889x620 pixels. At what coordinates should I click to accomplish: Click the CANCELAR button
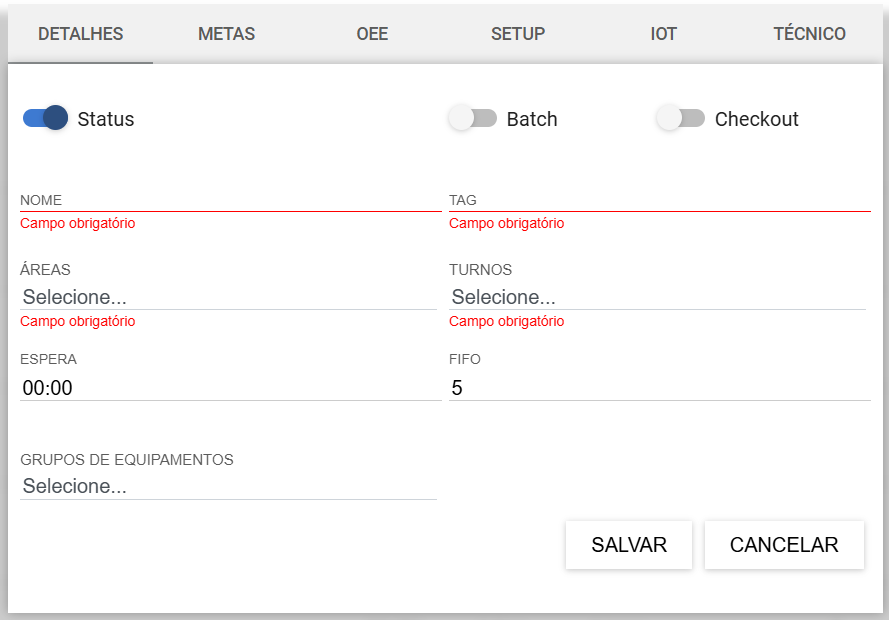tap(784, 545)
